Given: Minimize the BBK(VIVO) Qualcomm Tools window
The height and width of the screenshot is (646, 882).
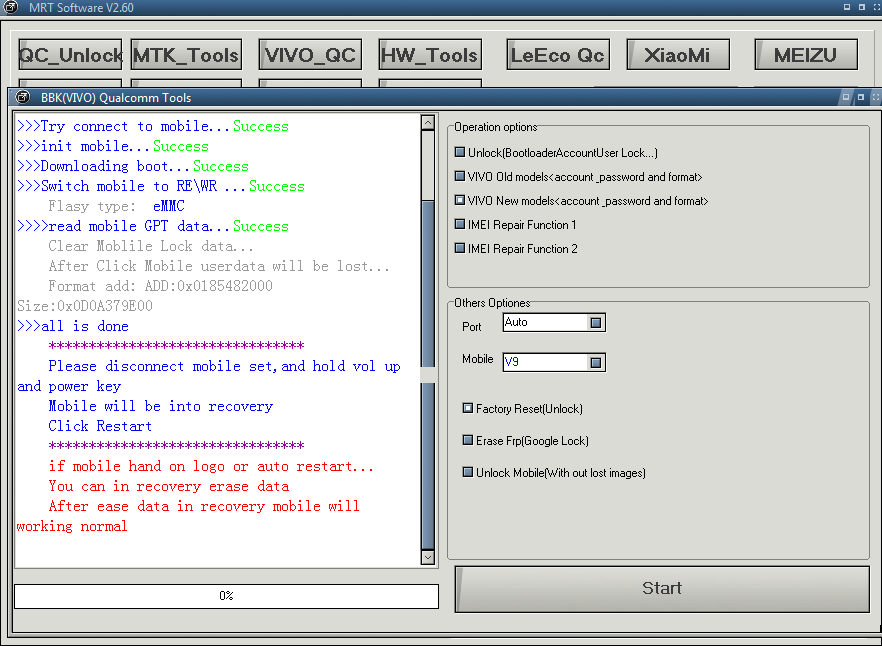Looking at the screenshot, I should coord(845,97).
